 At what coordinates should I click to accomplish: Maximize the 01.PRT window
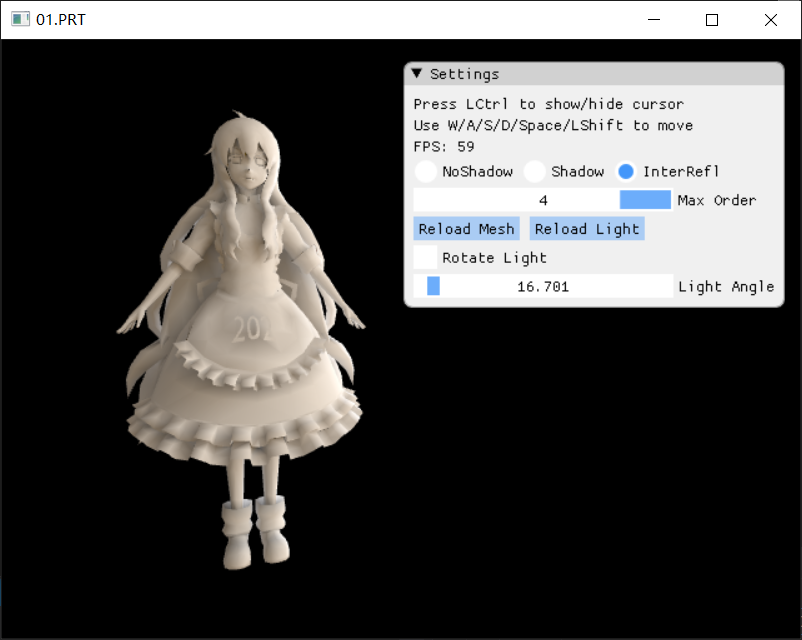point(711,19)
